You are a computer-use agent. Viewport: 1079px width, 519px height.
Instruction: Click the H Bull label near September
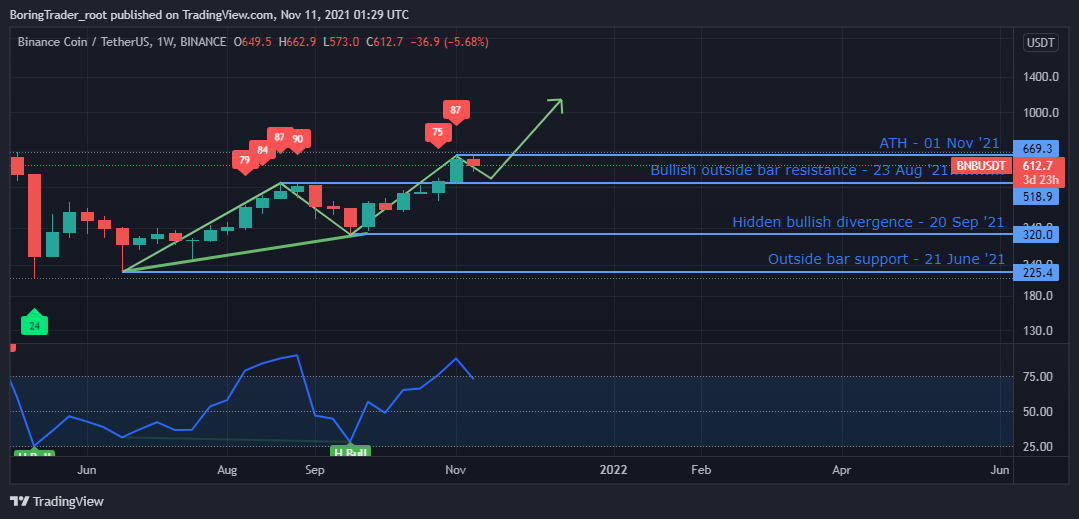(x=351, y=452)
